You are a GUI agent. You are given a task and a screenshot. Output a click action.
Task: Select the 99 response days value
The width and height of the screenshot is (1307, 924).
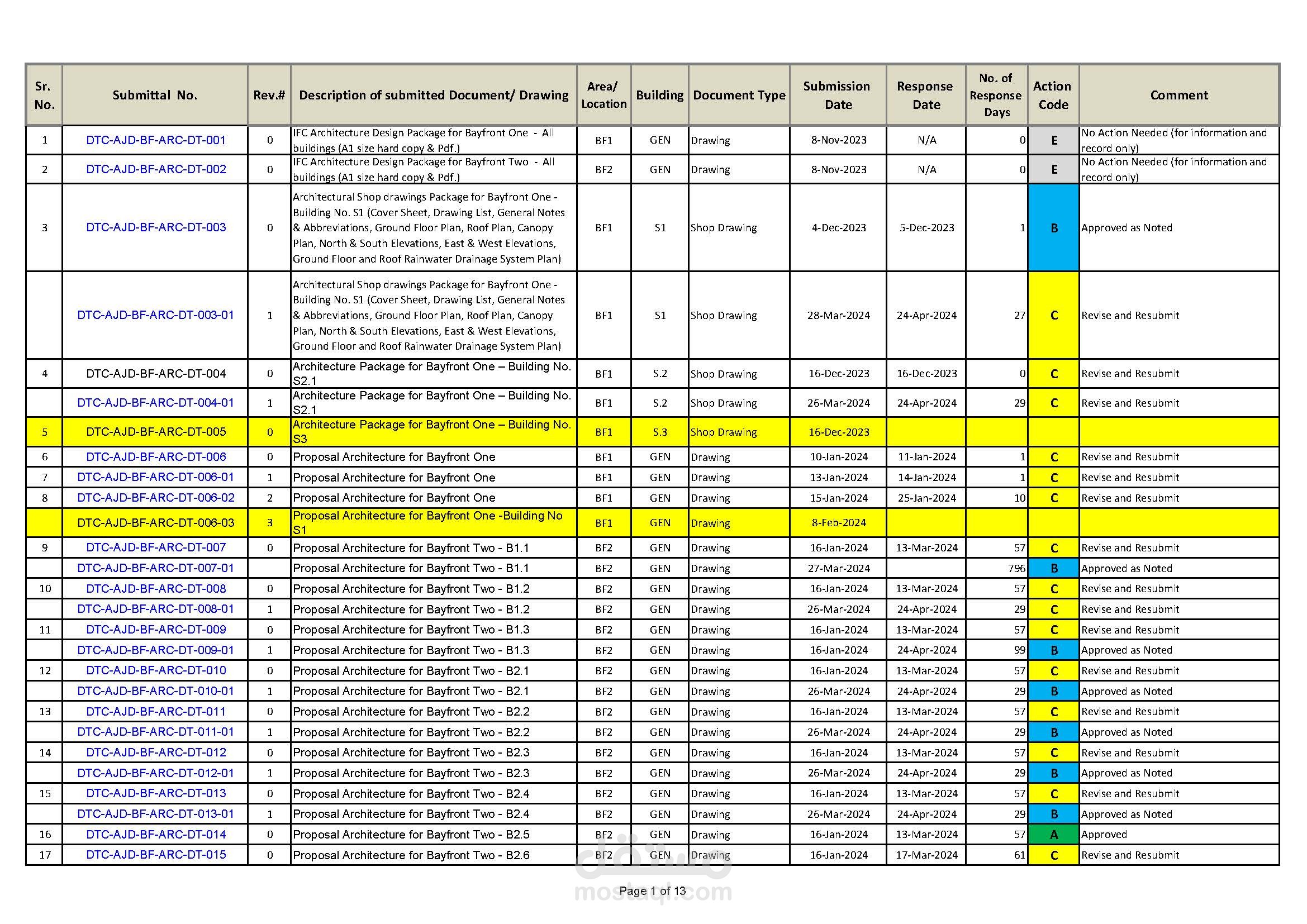pos(1019,650)
